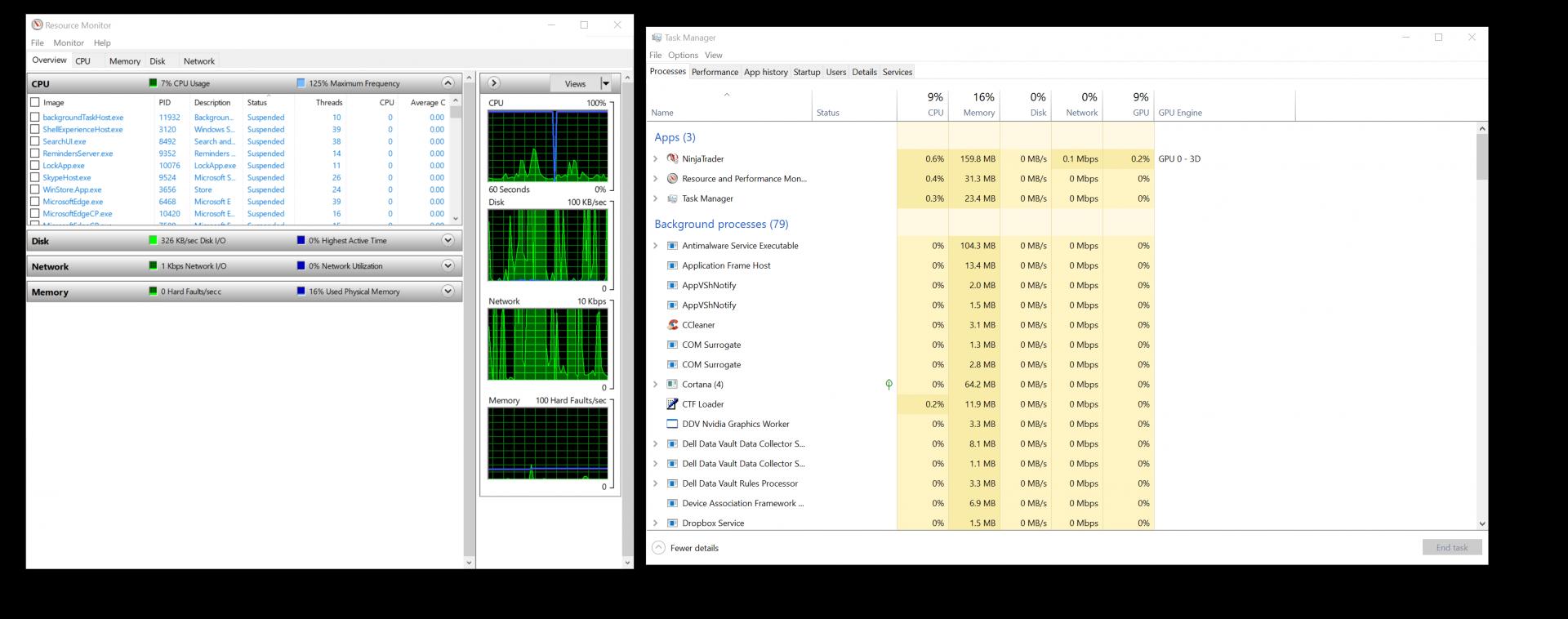1568x619 pixels.
Task: Open the Services tab in Task Manager
Action: coord(898,72)
